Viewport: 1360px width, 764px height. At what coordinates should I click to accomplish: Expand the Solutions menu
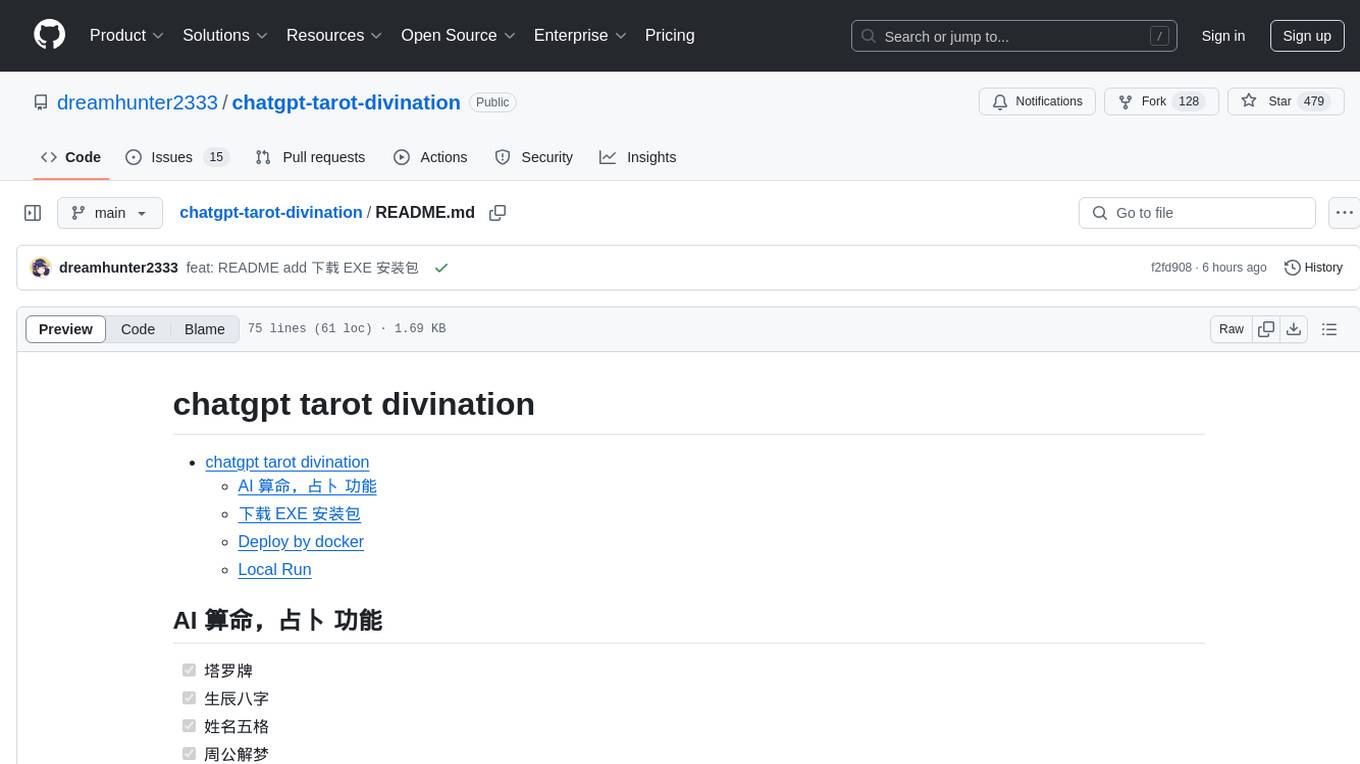(225, 35)
